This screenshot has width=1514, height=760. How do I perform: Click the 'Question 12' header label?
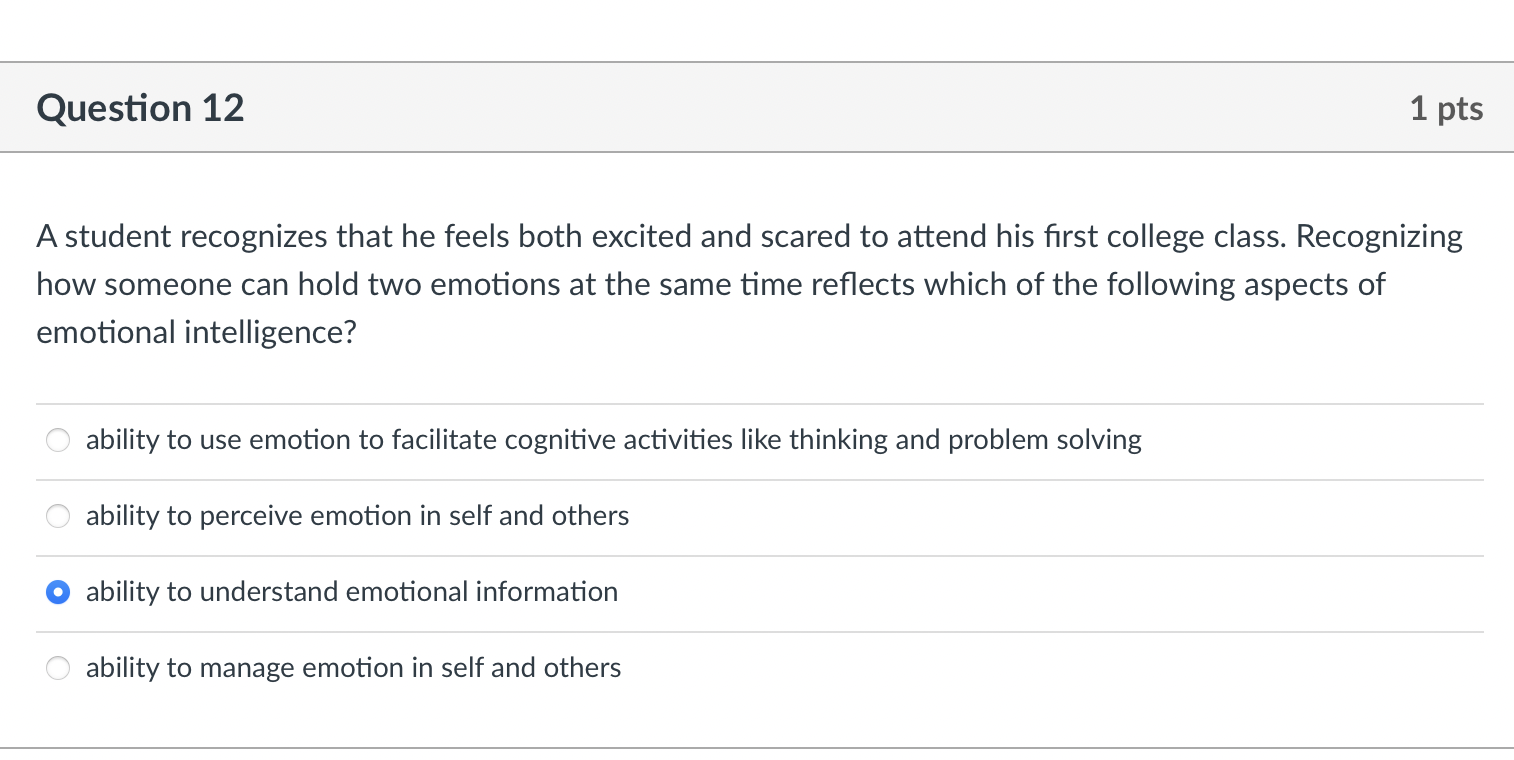140,108
